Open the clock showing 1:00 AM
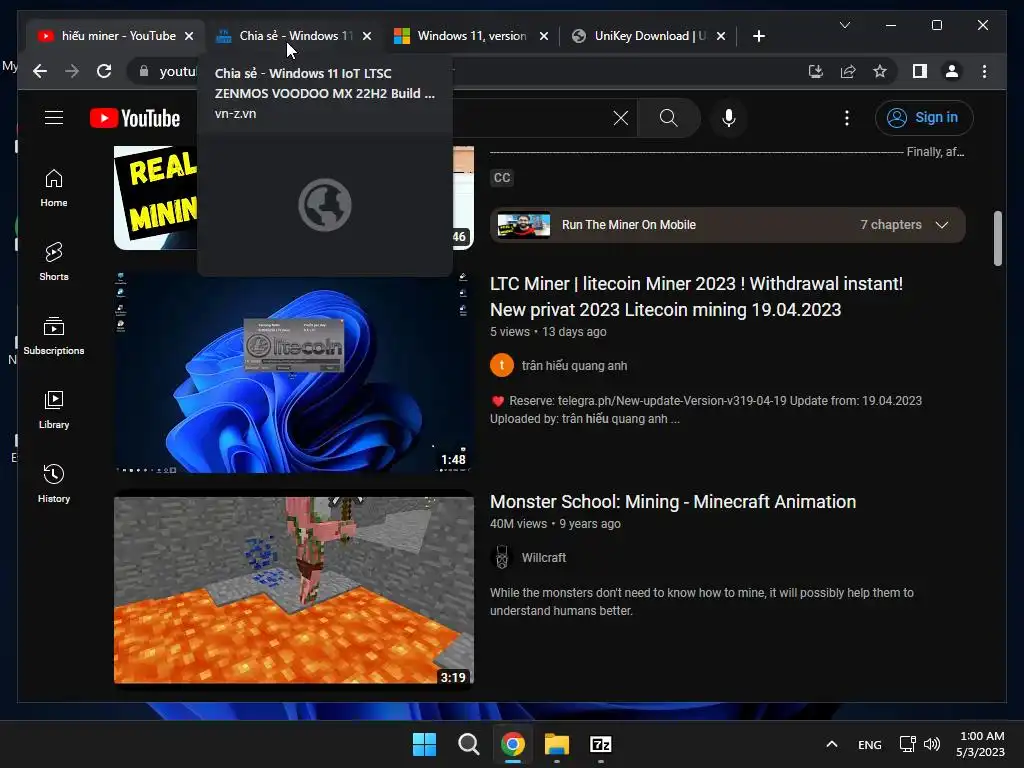This screenshot has height=768, width=1024. click(x=980, y=744)
